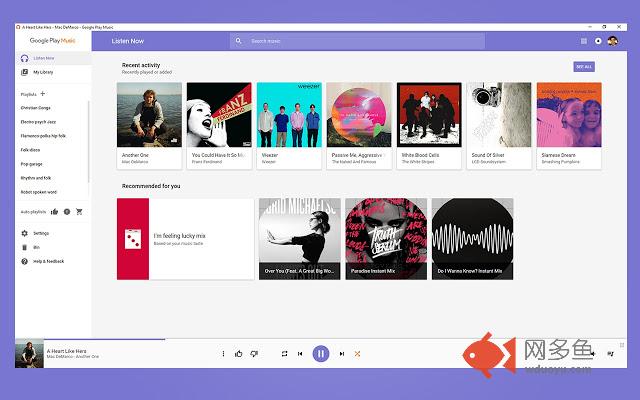
Task: Open the Sound Of Silver album cover
Action: (x=499, y=115)
